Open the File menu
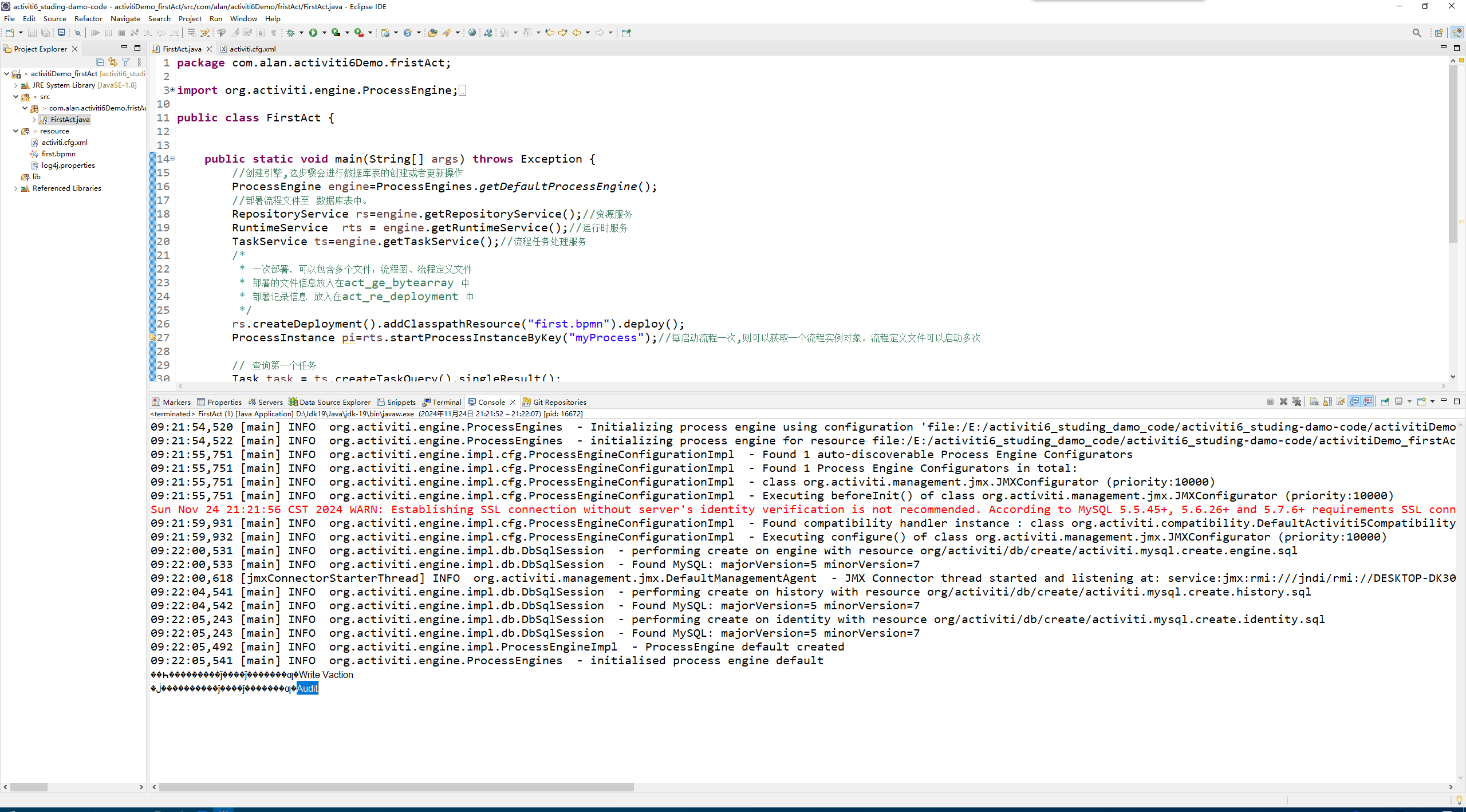The height and width of the screenshot is (812, 1466). pos(9,18)
